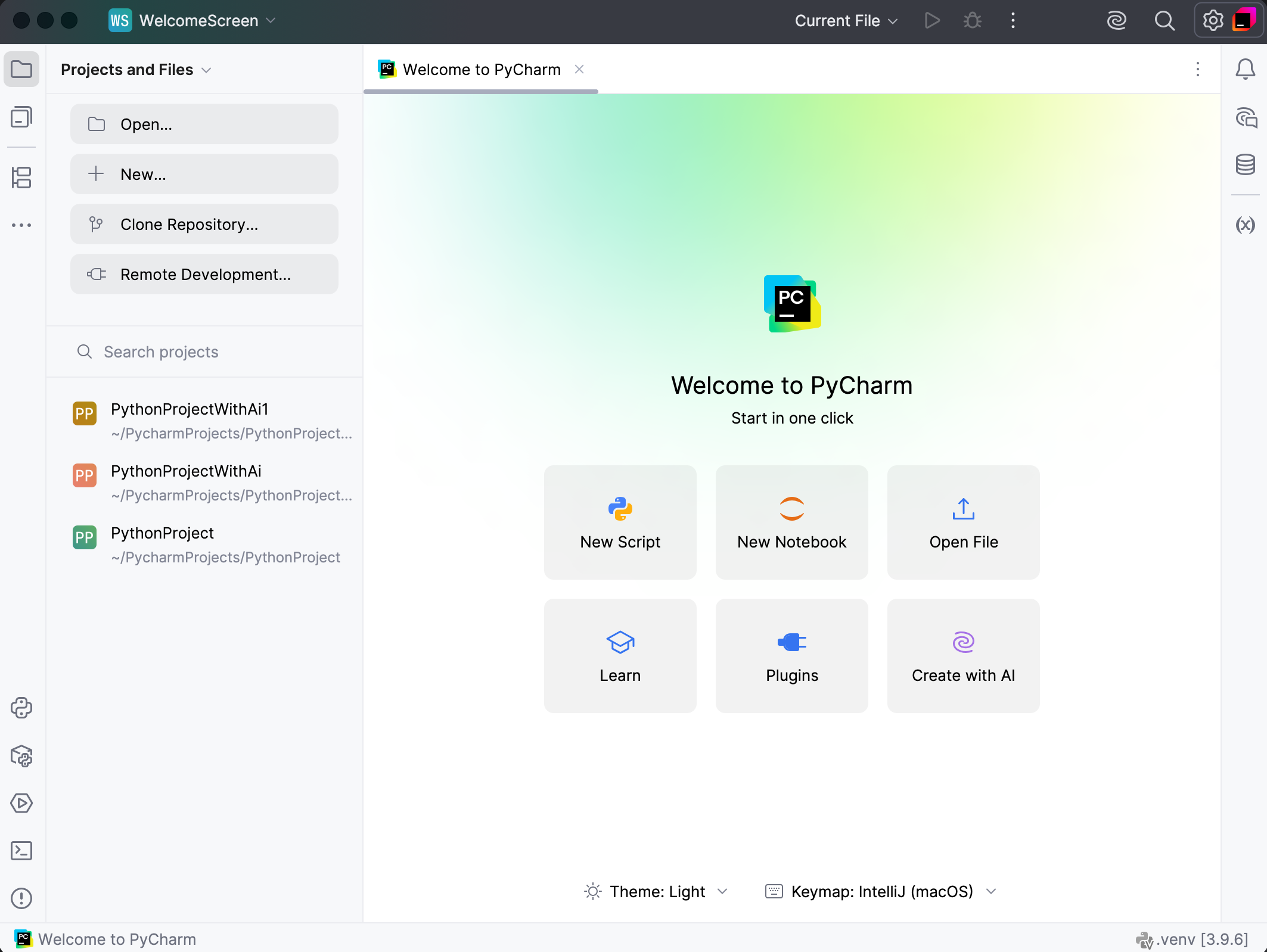
Task: Focus the Search projects field
Action: (204, 351)
